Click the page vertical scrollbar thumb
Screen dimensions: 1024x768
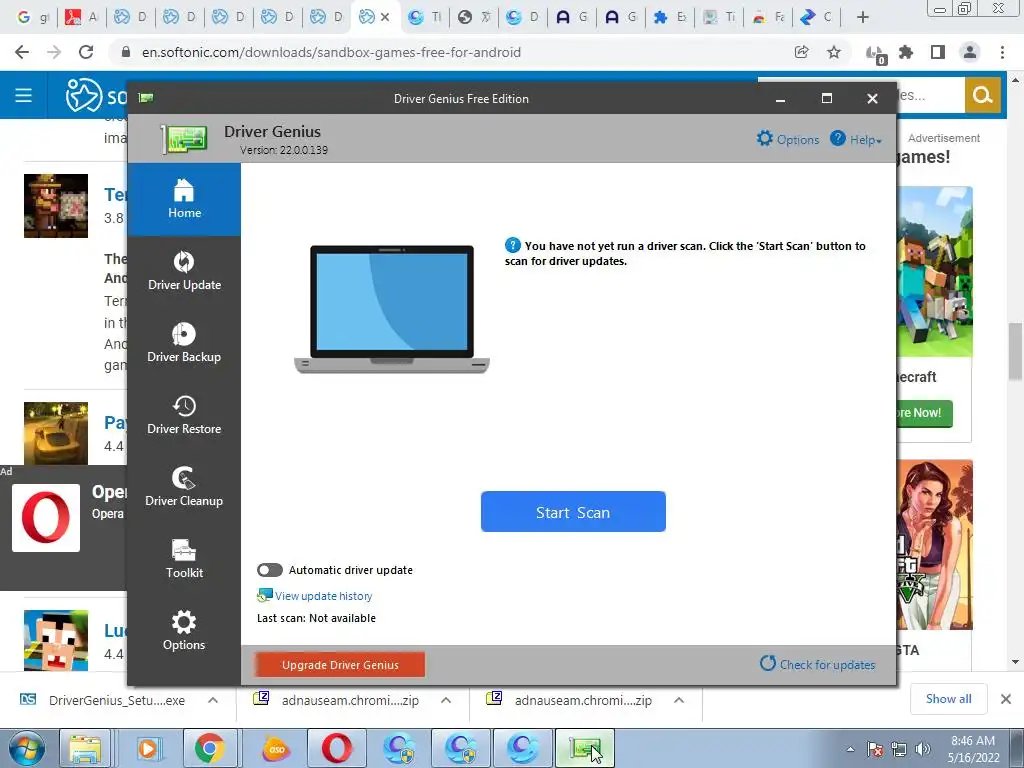tap(1015, 351)
